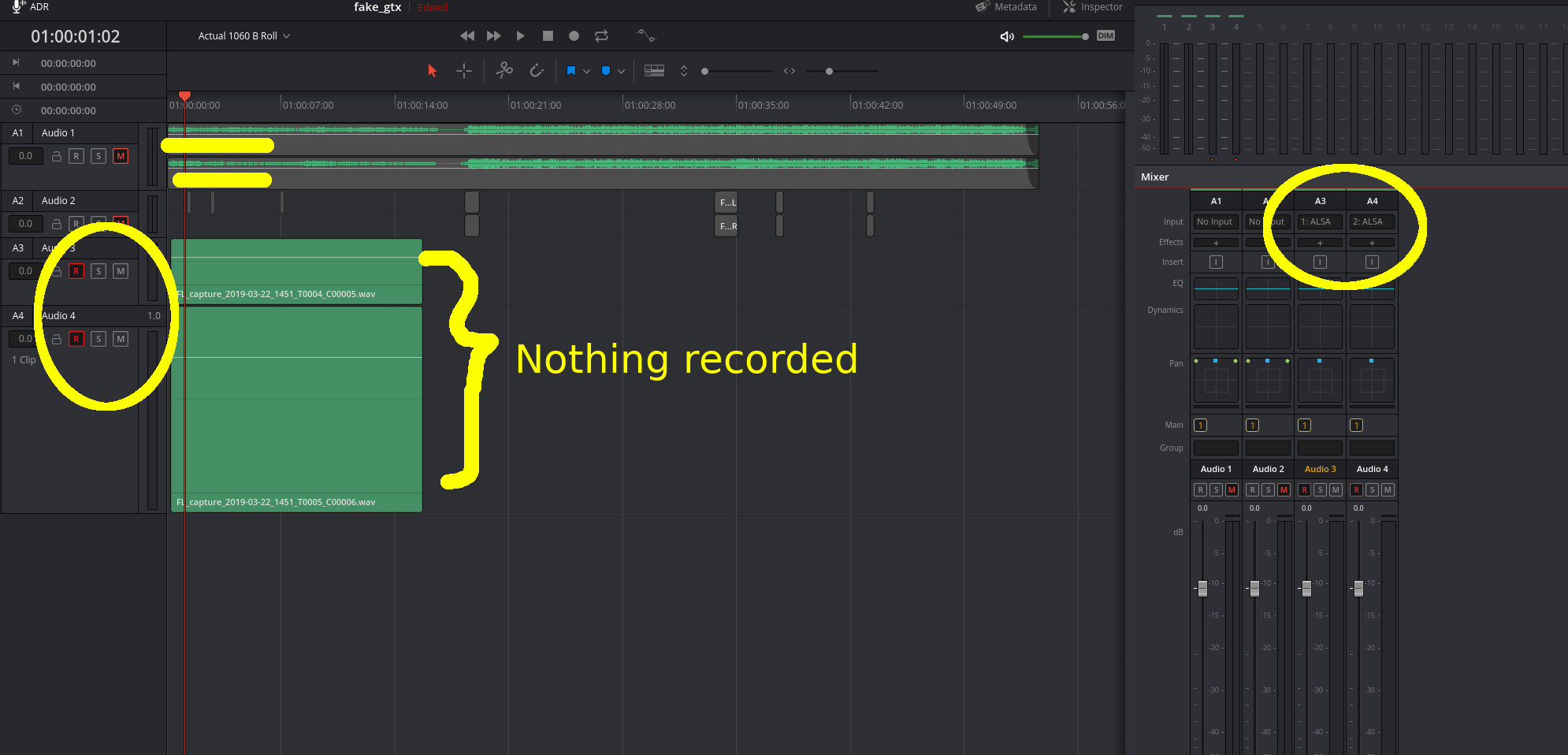Toggle Insert on mixer channel A1
The image size is (1568, 755).
point(1216,262)
